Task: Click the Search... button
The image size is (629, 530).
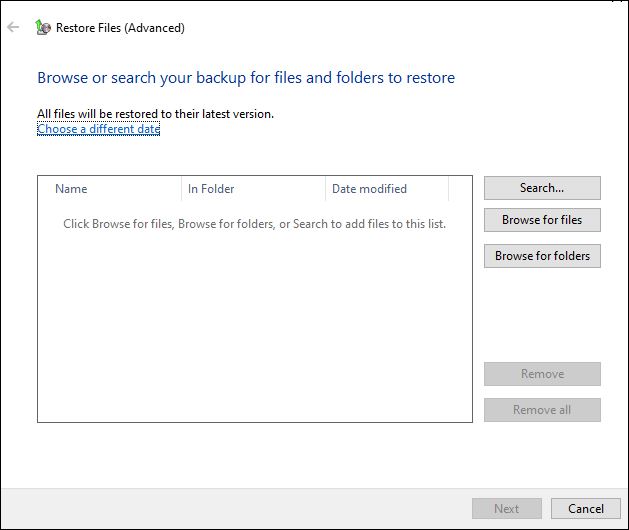Action: tap(542, 188)
